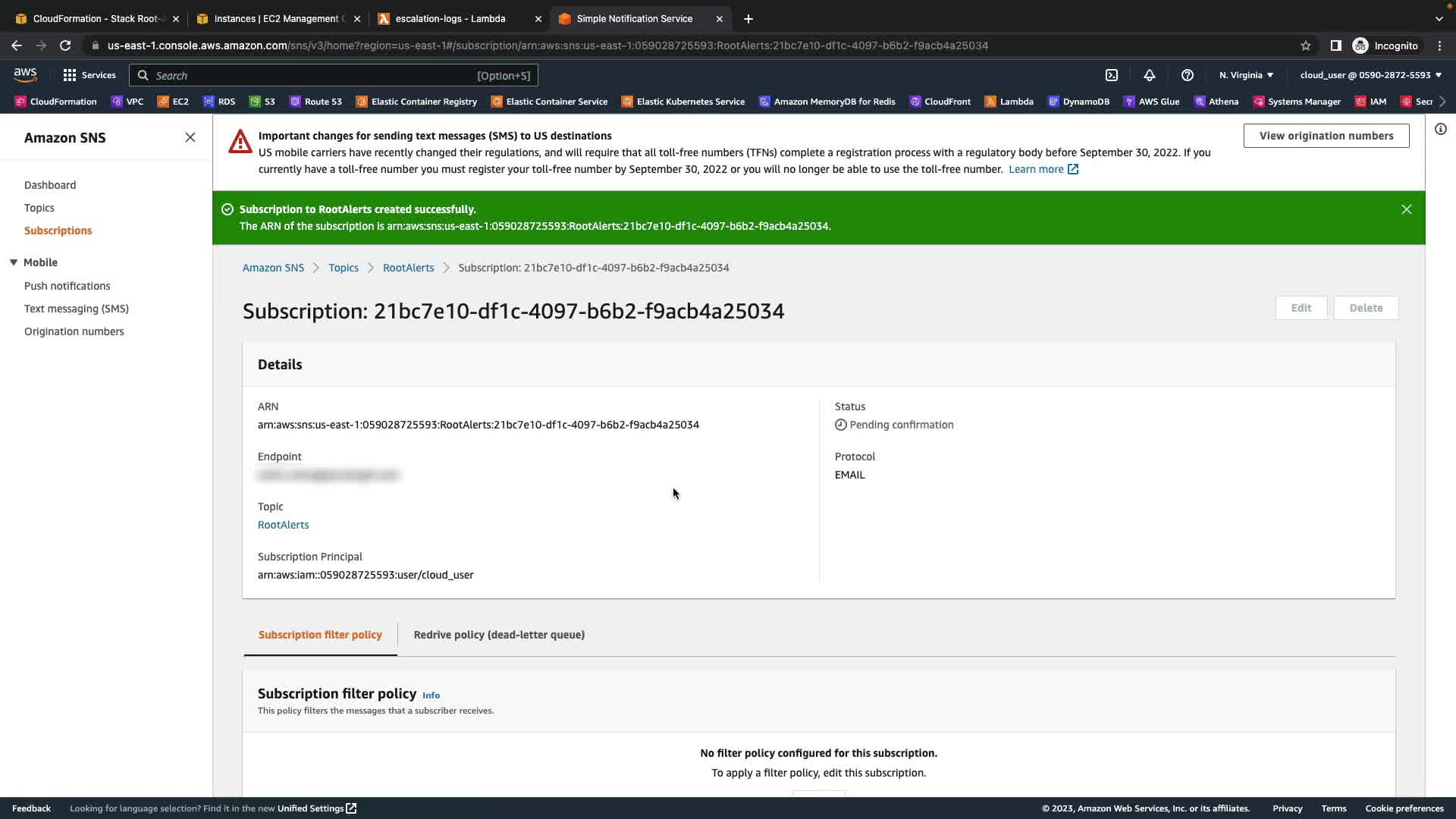This screenshot has height=819, width=1456.
Task: Open the AWS help question-mark icon
Action: click(x=1187, y=75)
